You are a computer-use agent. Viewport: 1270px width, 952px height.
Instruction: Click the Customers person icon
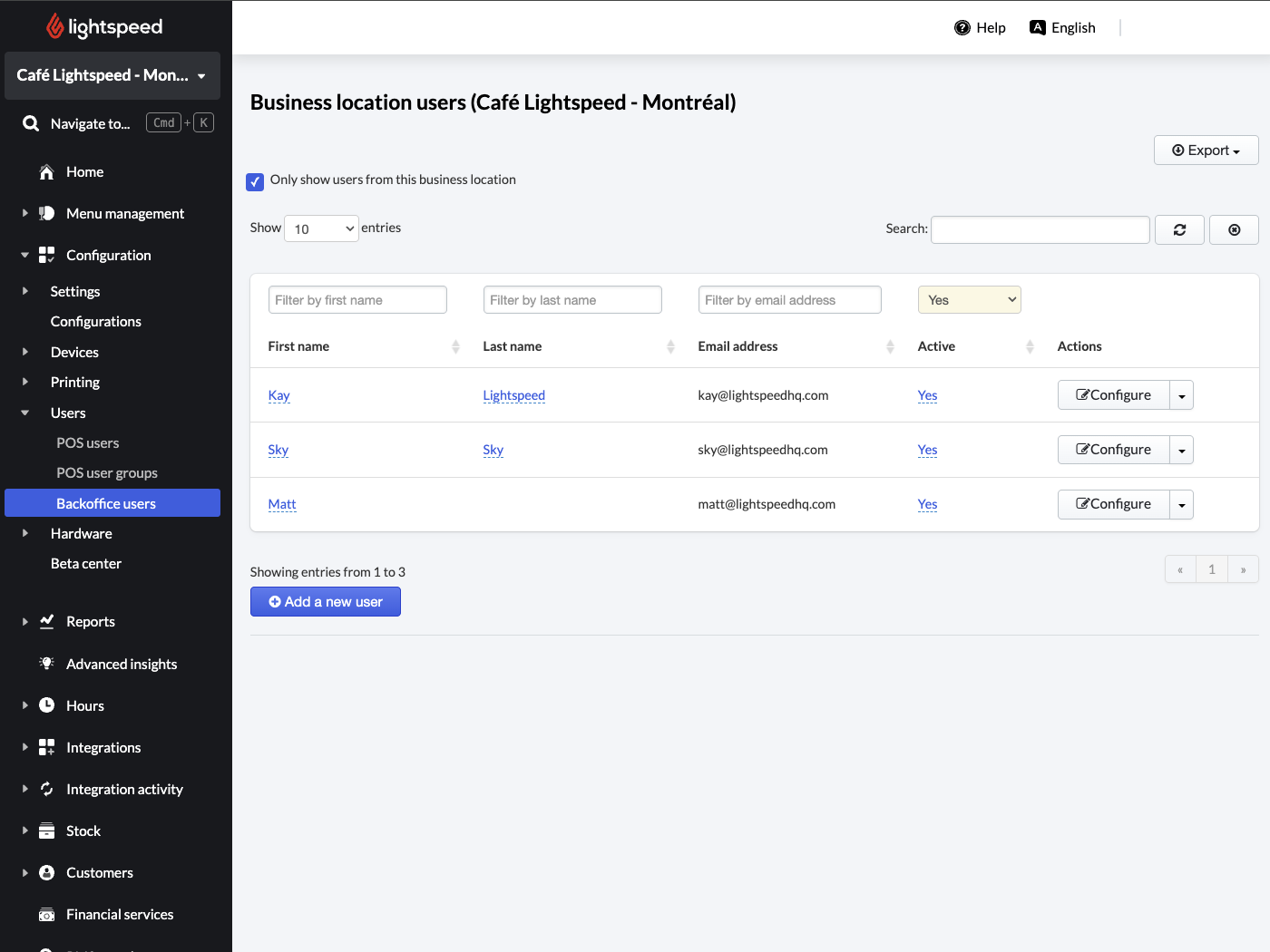(47, 872)
